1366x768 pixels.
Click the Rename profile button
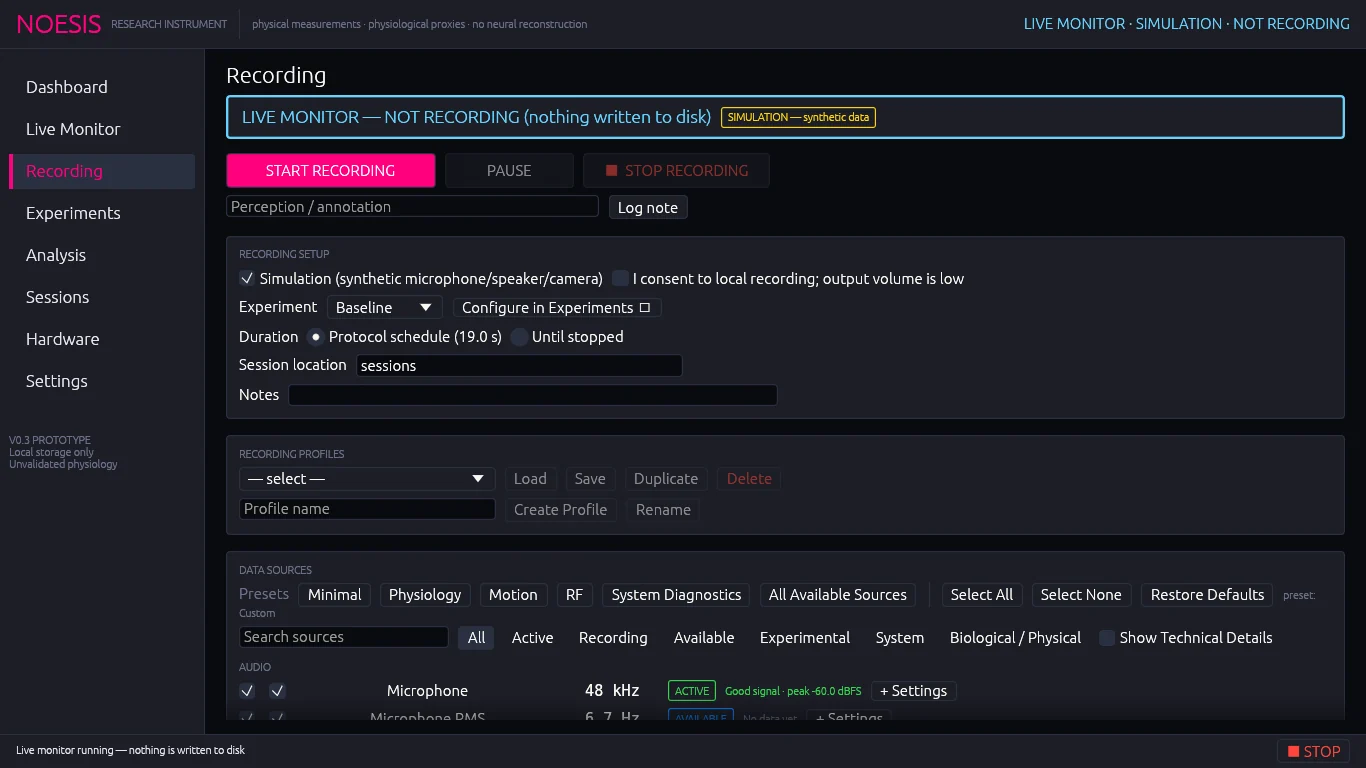[x=663, y=510]
